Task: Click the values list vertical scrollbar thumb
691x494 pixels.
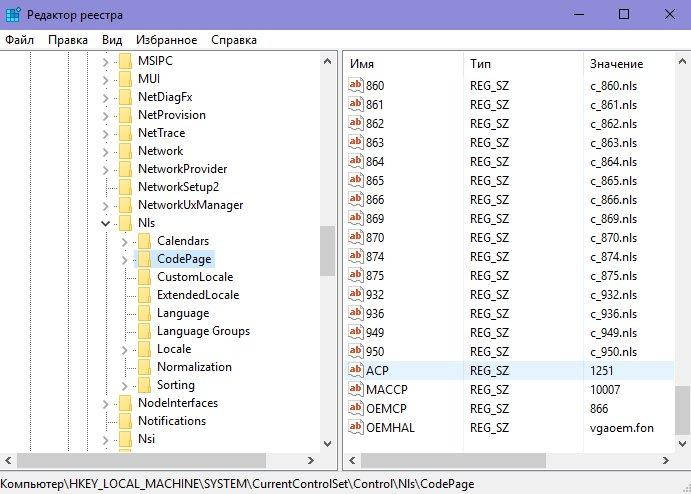Action: 682,410
